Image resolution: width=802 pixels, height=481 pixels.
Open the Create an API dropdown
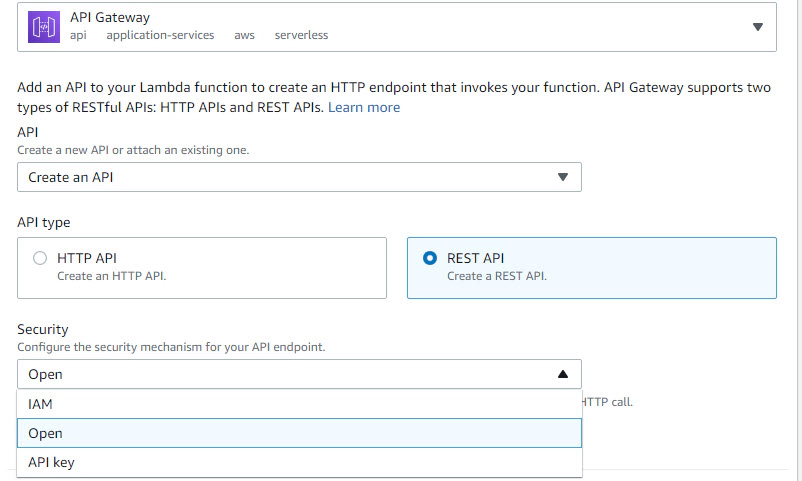pyautogui.click(x=299, y=177)
